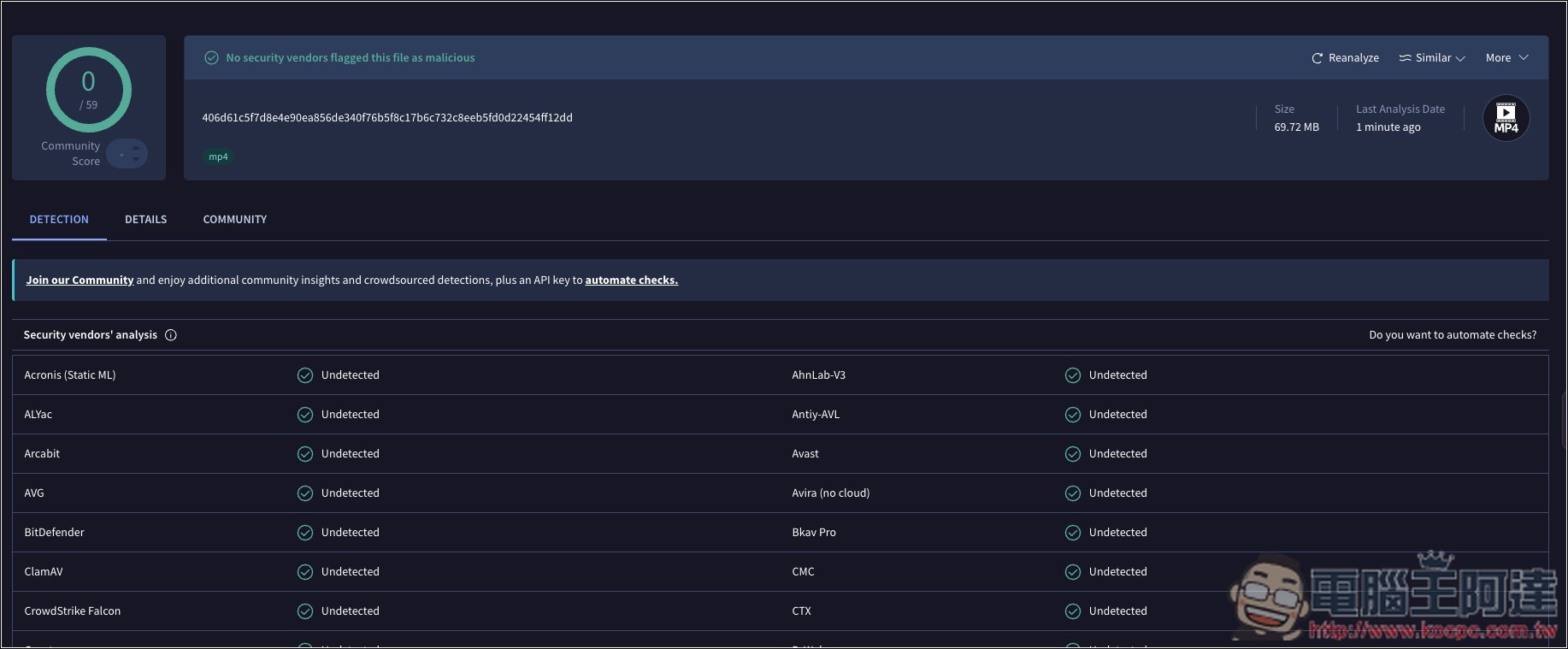Click the 'Undetected' result text for Acronis (Static ML)
Image resolution: width=1568 pixels, height=649 pixels.
click(351, 375)
